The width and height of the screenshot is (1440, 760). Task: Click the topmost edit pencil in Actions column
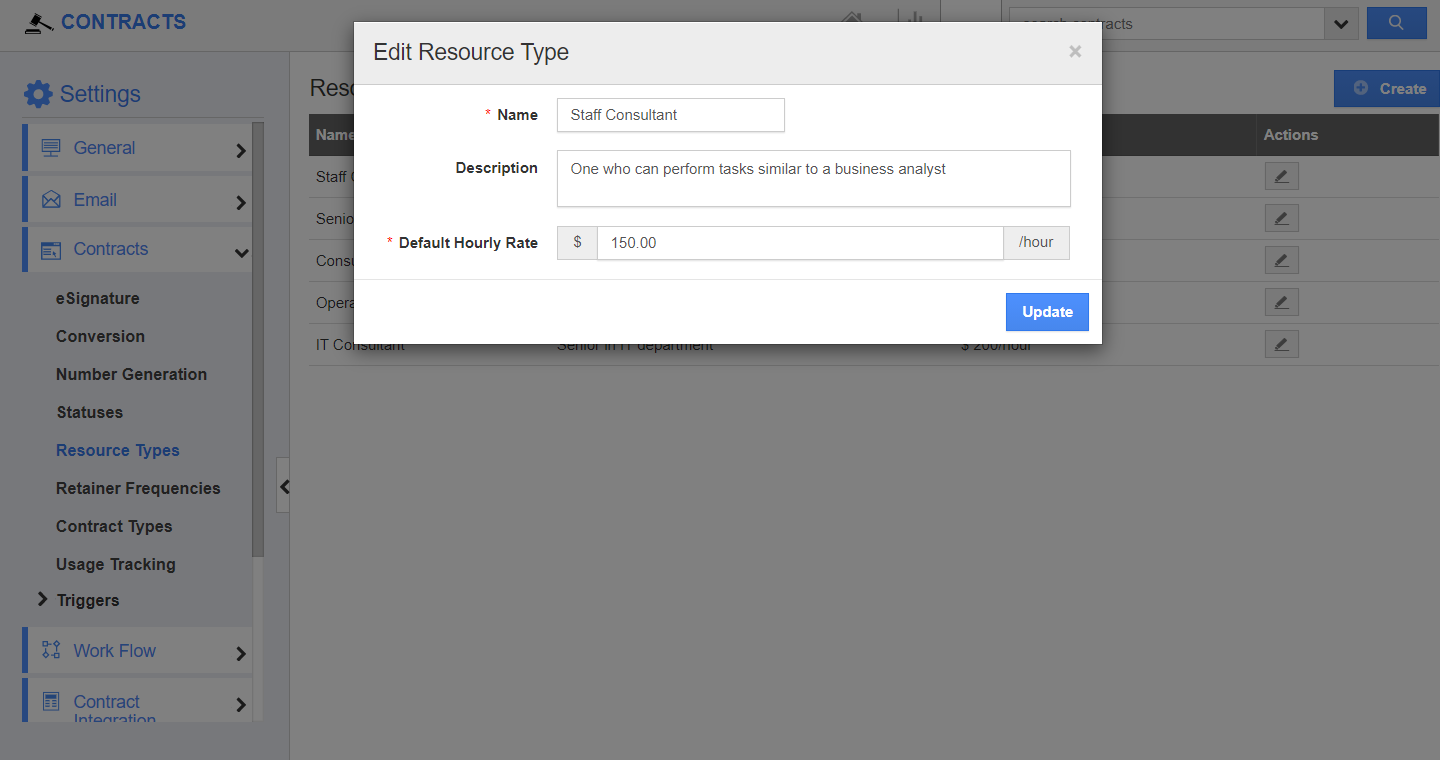(1281, 176)
